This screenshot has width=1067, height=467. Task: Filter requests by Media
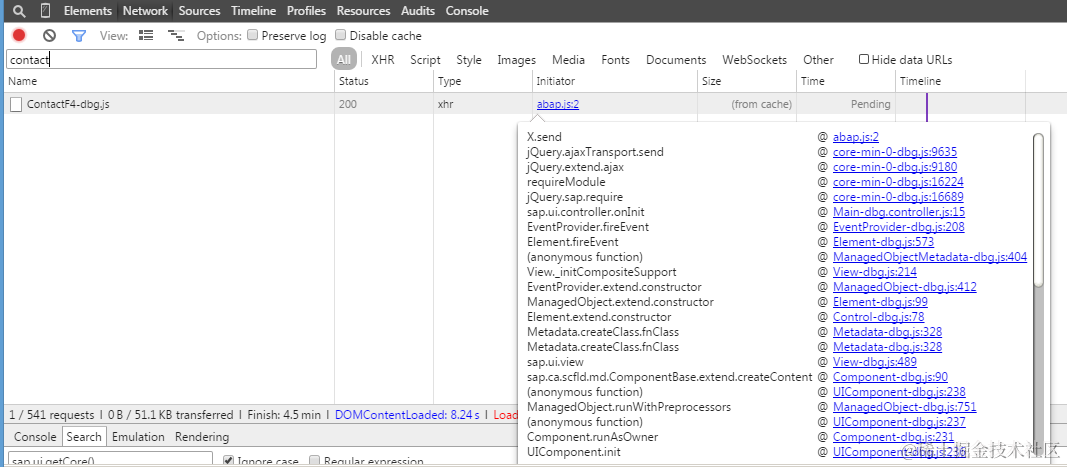tap(568, 60)
